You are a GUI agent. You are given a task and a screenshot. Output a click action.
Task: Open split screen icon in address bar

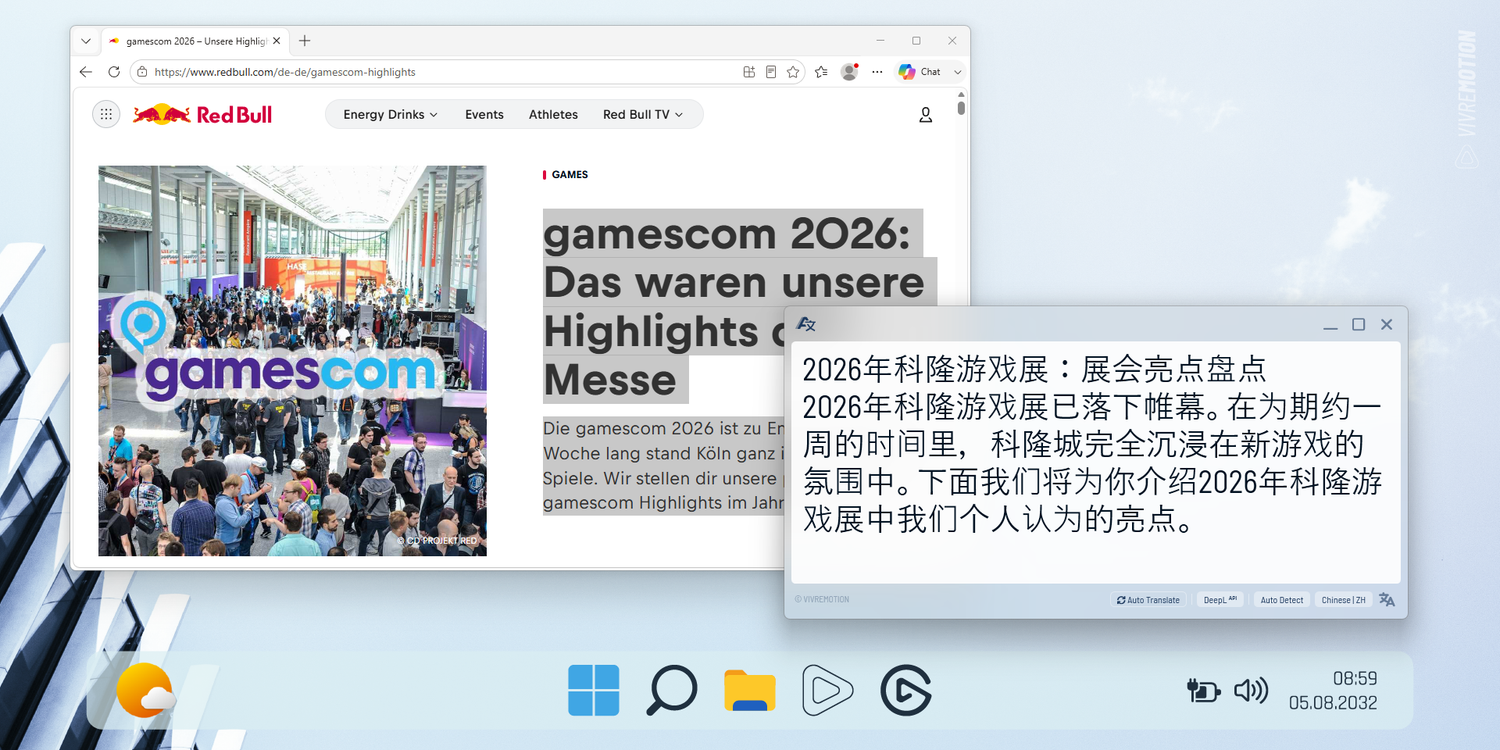(749, 72)
